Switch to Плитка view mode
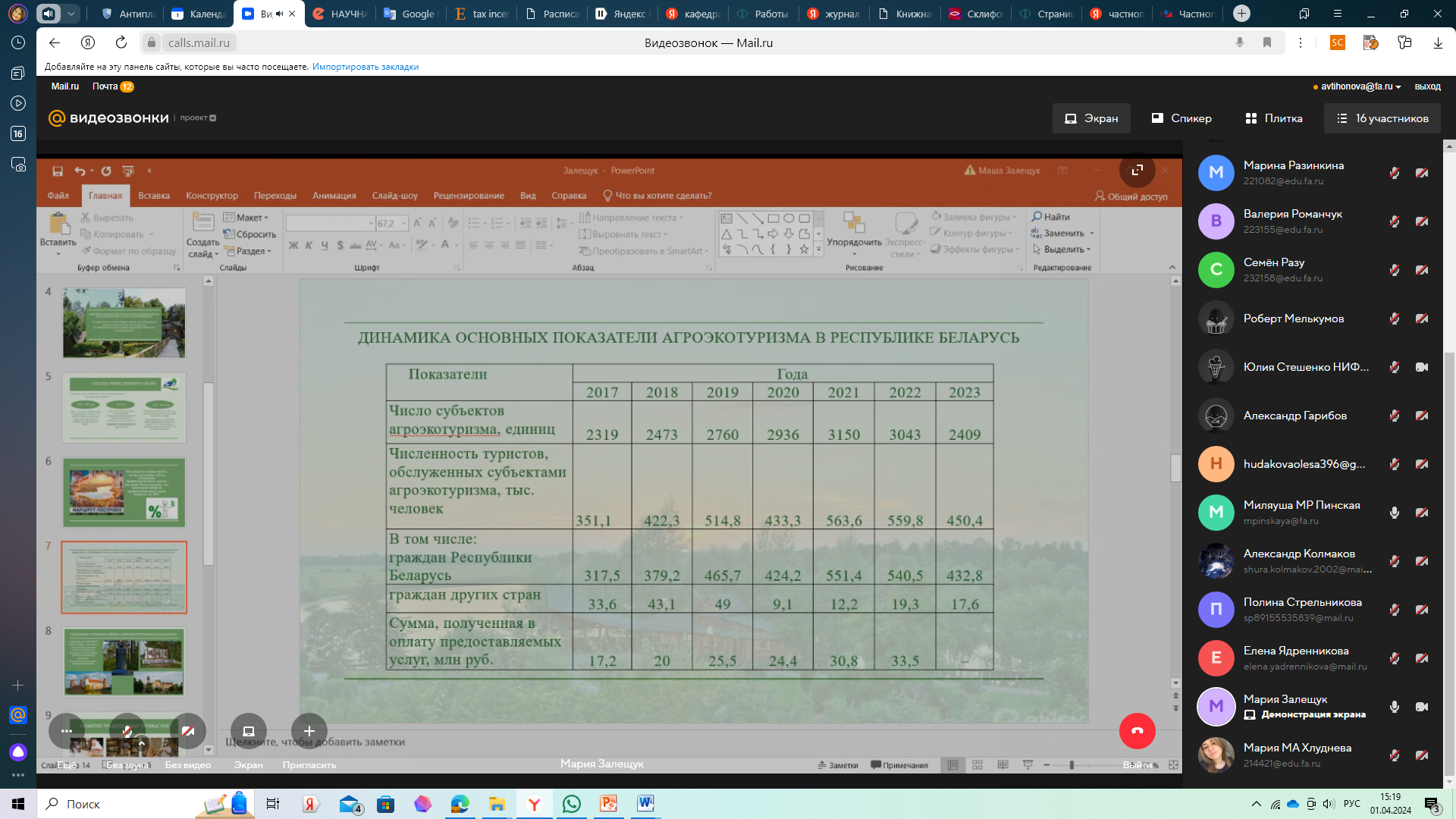Viewport: 1456px width, 819px height. (1274, 118)
